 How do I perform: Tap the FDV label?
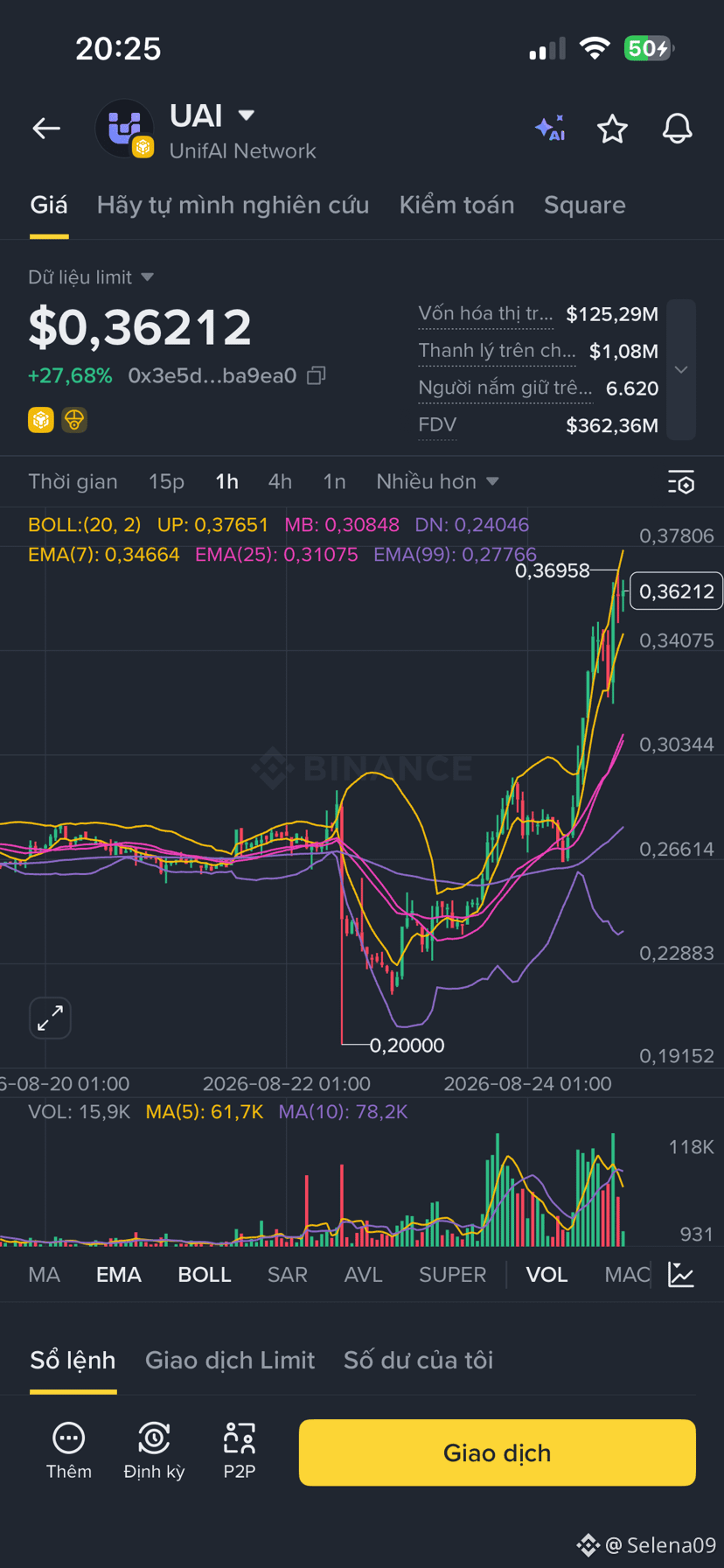click(x=437, y=424)
